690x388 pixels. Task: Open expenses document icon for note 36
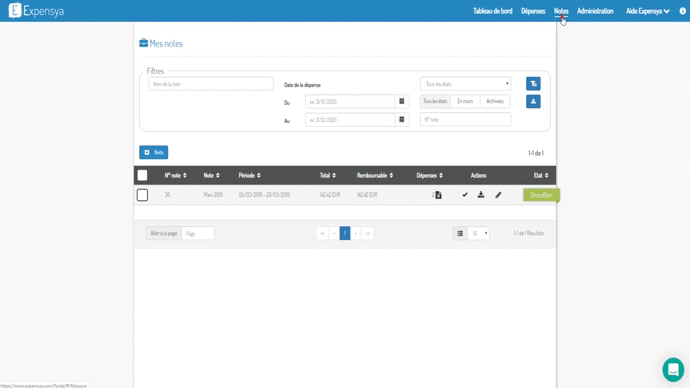pyautogui.click(x=437, y=195)
